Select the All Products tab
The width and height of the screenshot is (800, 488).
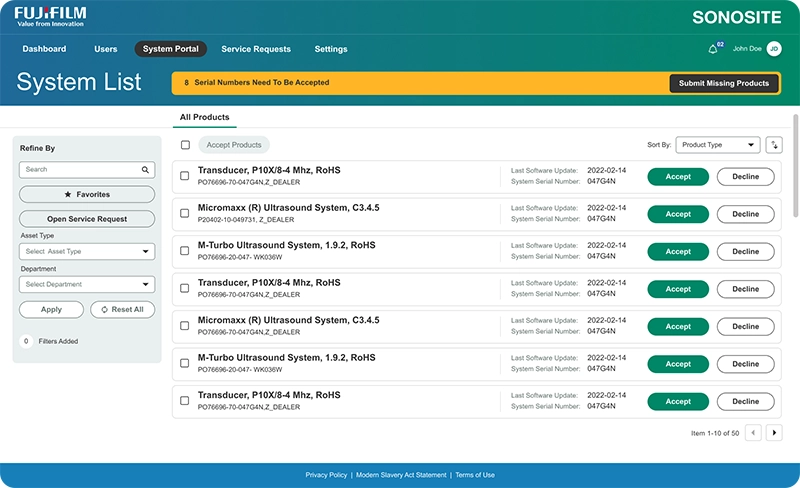click(x=205, y=117)
